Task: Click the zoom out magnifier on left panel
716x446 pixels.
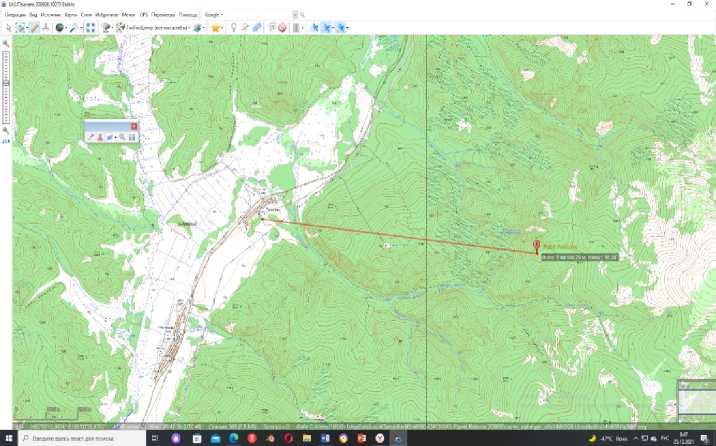Action: (6, 131)
